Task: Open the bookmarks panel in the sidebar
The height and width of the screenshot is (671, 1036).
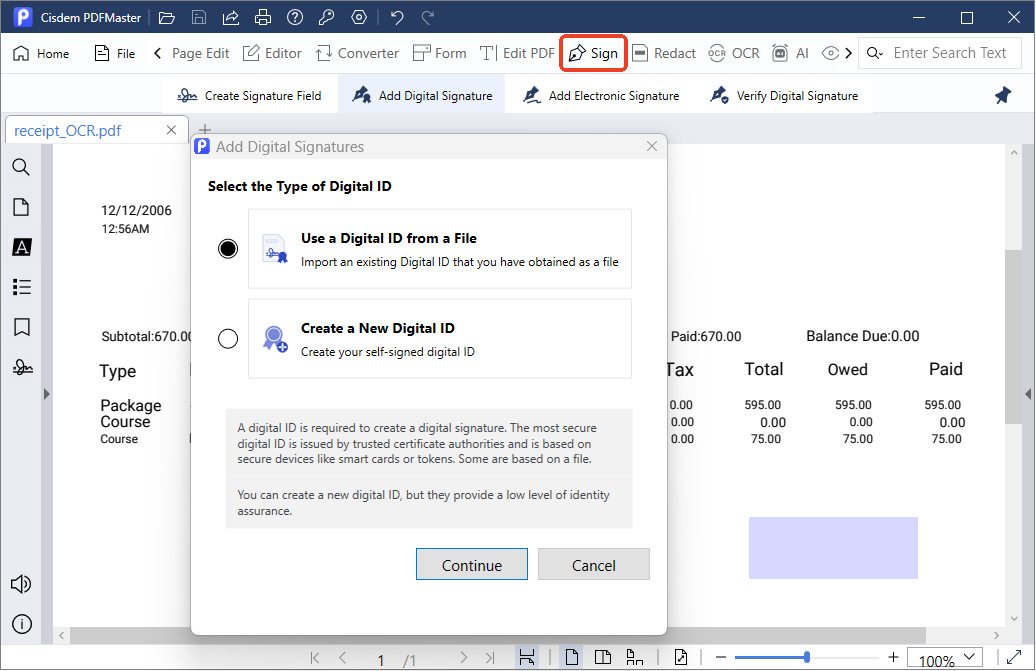Action: [21, 327]
